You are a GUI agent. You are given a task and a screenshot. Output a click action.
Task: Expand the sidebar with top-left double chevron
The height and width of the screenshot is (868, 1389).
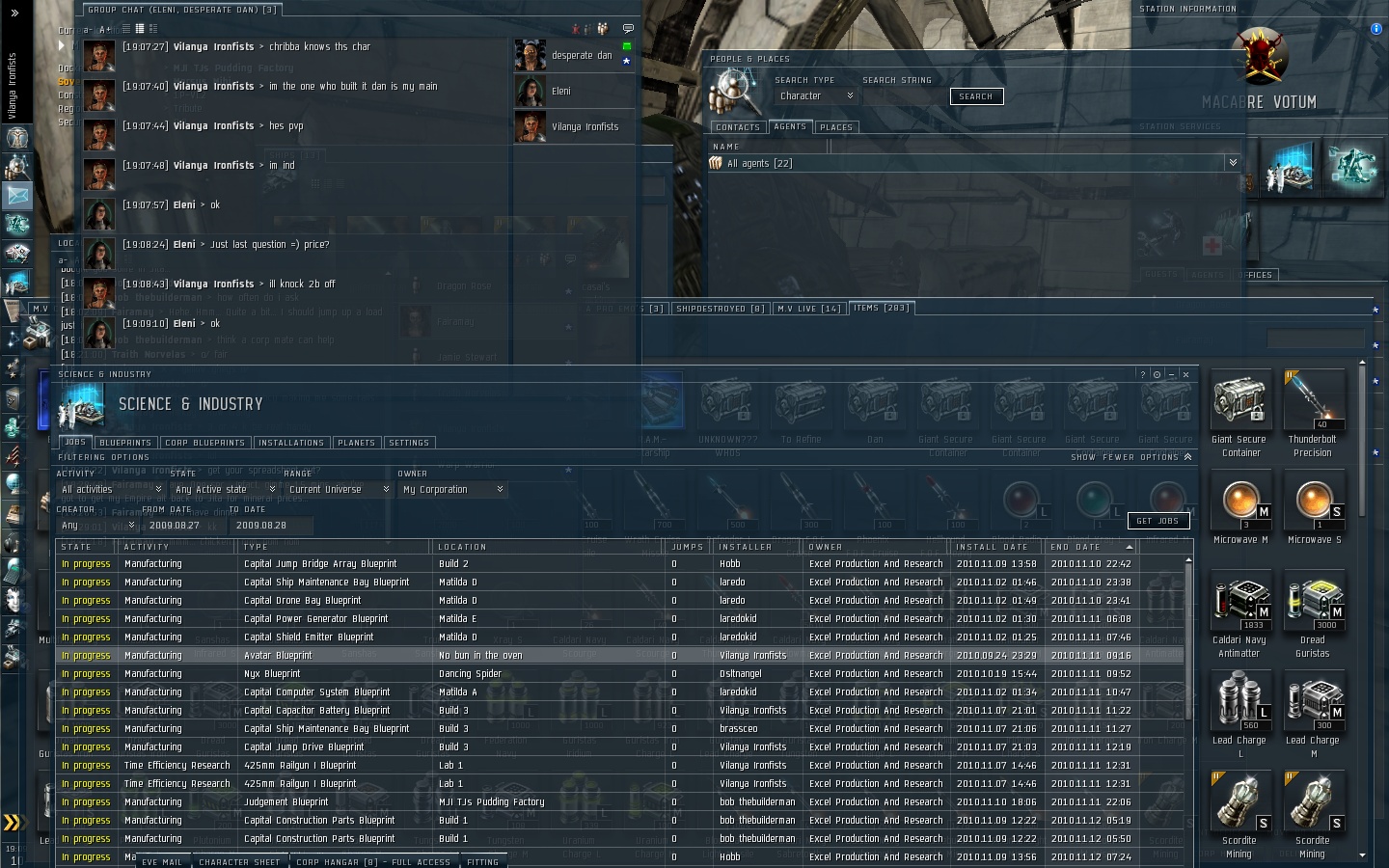pos(14,14)
